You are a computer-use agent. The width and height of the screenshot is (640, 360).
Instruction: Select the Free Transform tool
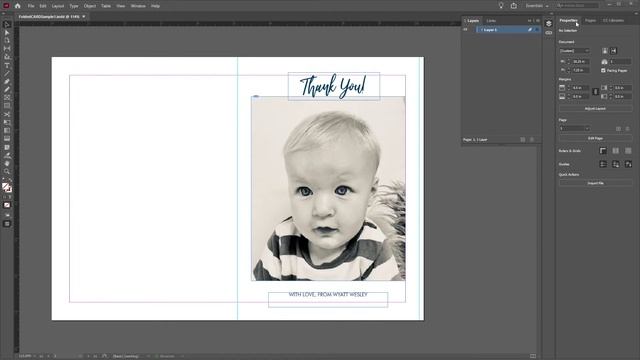point(7,122)
